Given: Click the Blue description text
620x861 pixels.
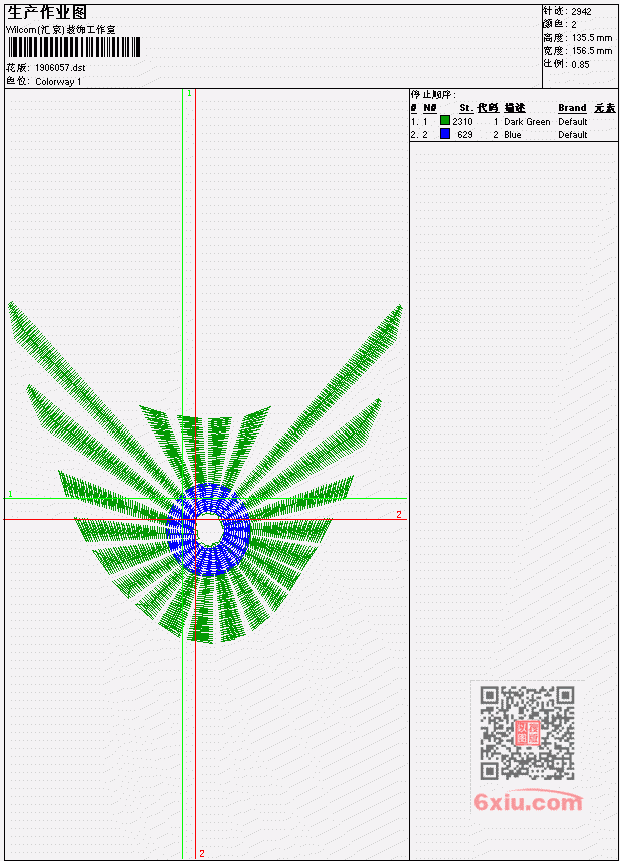Looking at the screenshot, I should (512, 135).
